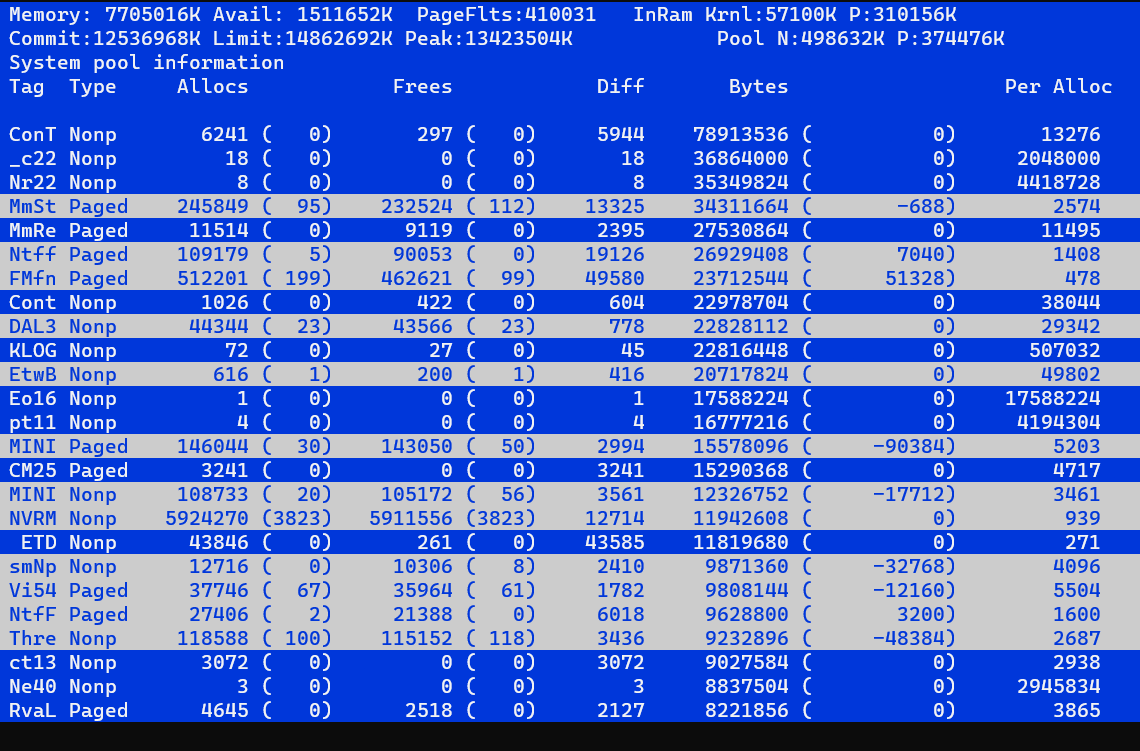Click the bytes change value 51328
The height and width of the screenshot is (751, 1140).
(914, 278)
